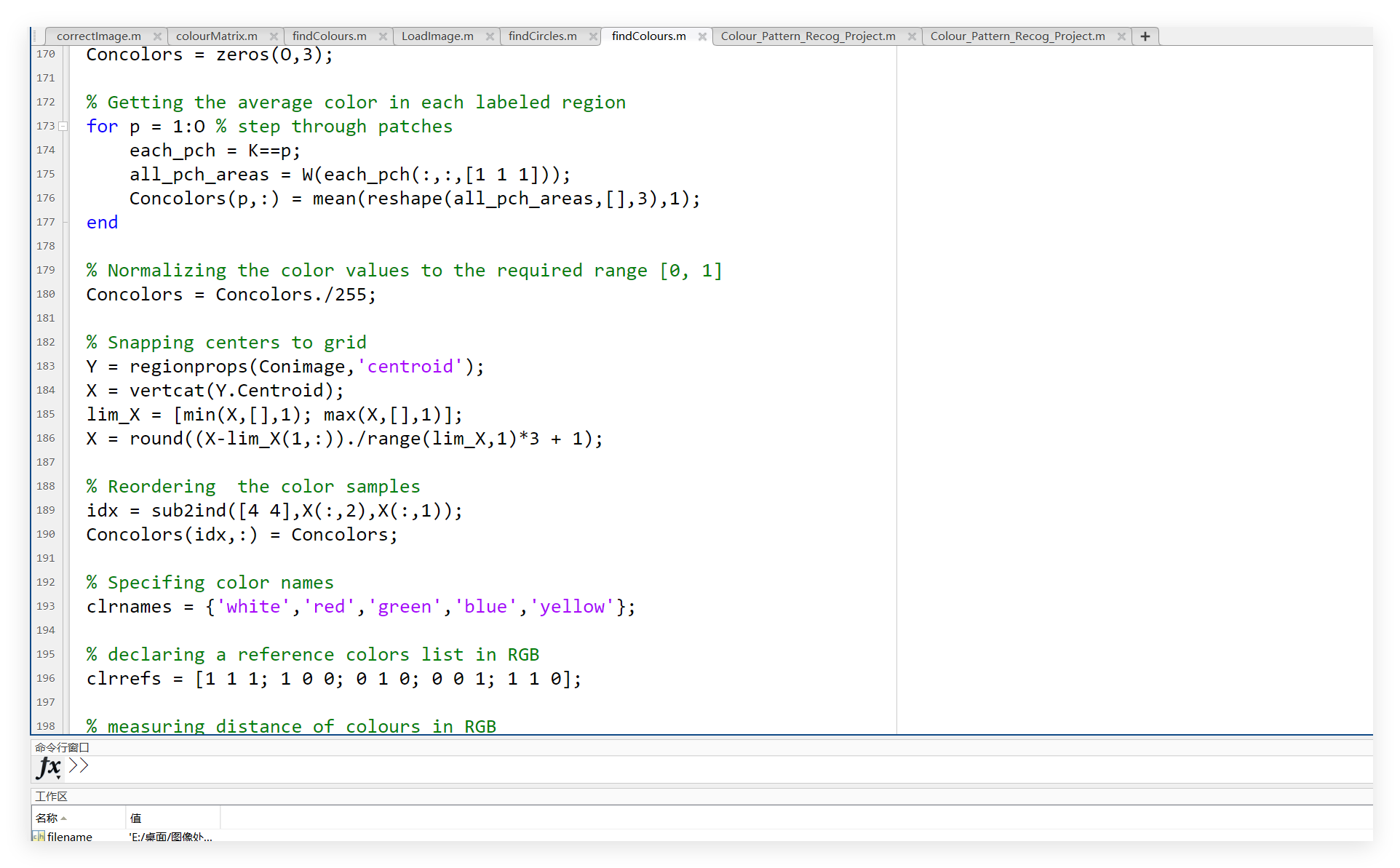Viewport: 1400px width, 868px height.
Task: Click the filename variable icon in workspace
Action: coord(39,837)
